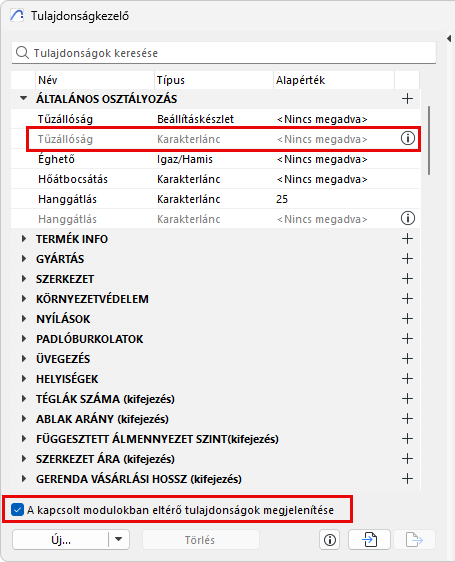Add property to TERMÉK INFO group
This screenshot has height=562, width=455.
[407, 239]
